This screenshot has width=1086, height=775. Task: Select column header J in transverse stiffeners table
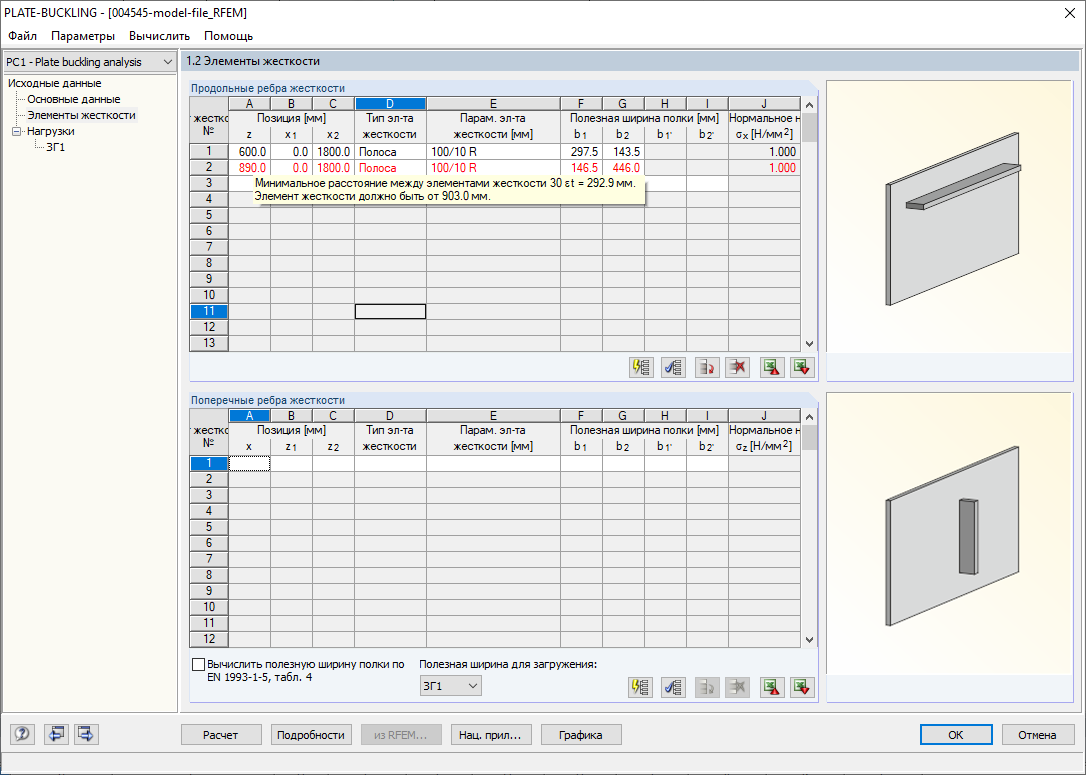pos(765,416)
